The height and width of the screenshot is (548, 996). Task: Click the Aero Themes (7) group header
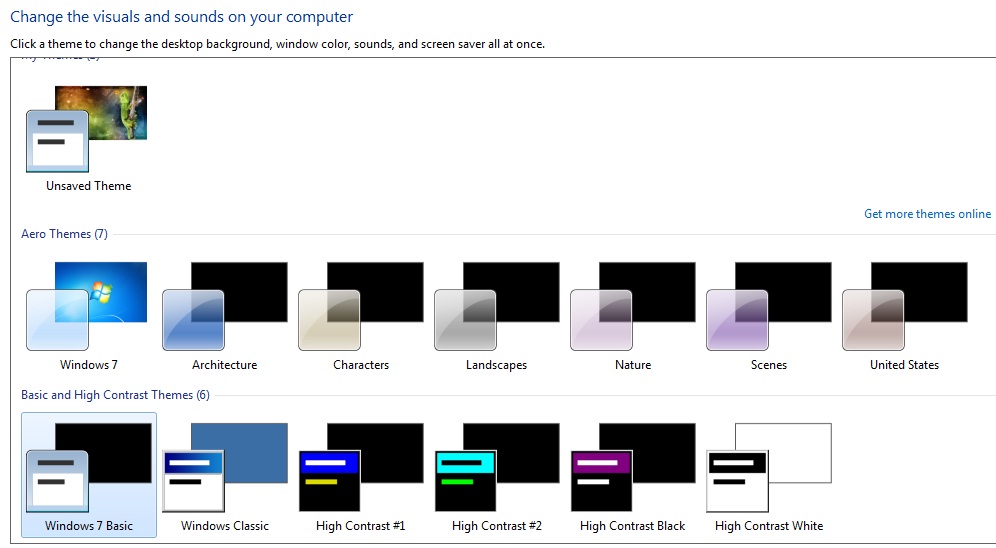[x=64, y=234]
